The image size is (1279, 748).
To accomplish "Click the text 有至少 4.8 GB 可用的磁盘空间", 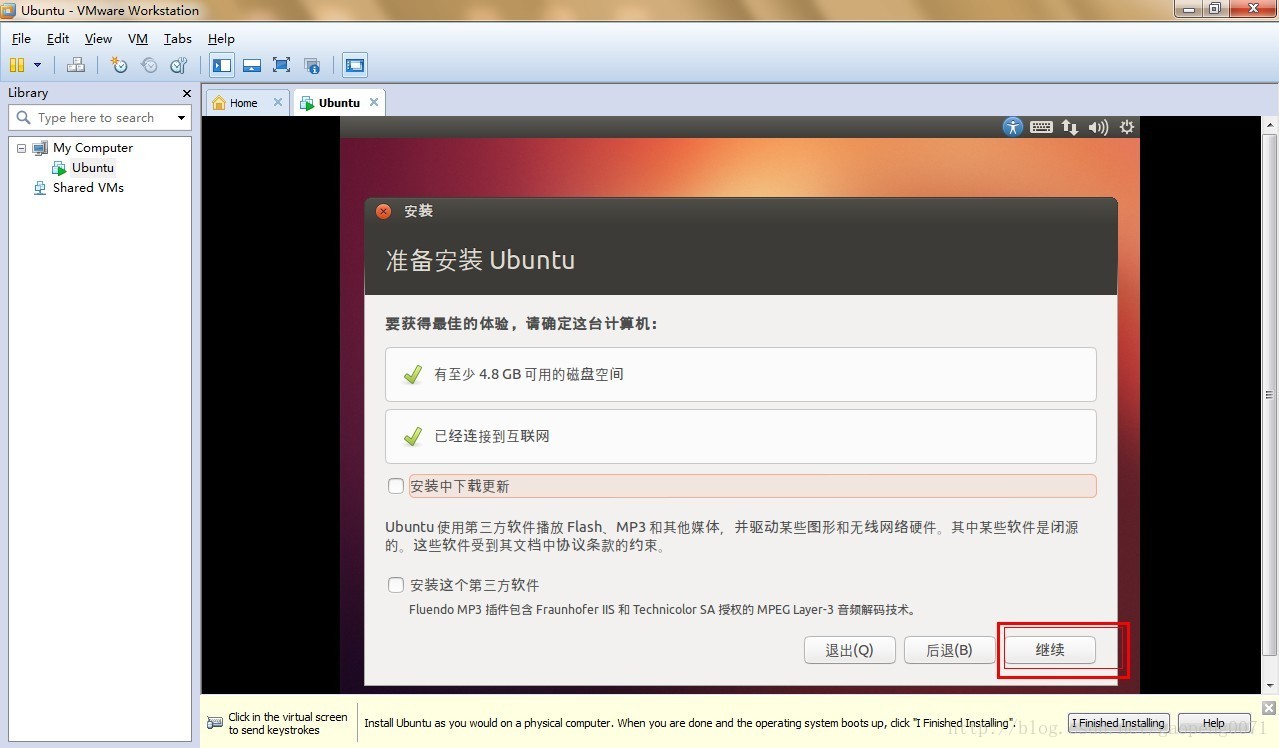I will point(529,374).
